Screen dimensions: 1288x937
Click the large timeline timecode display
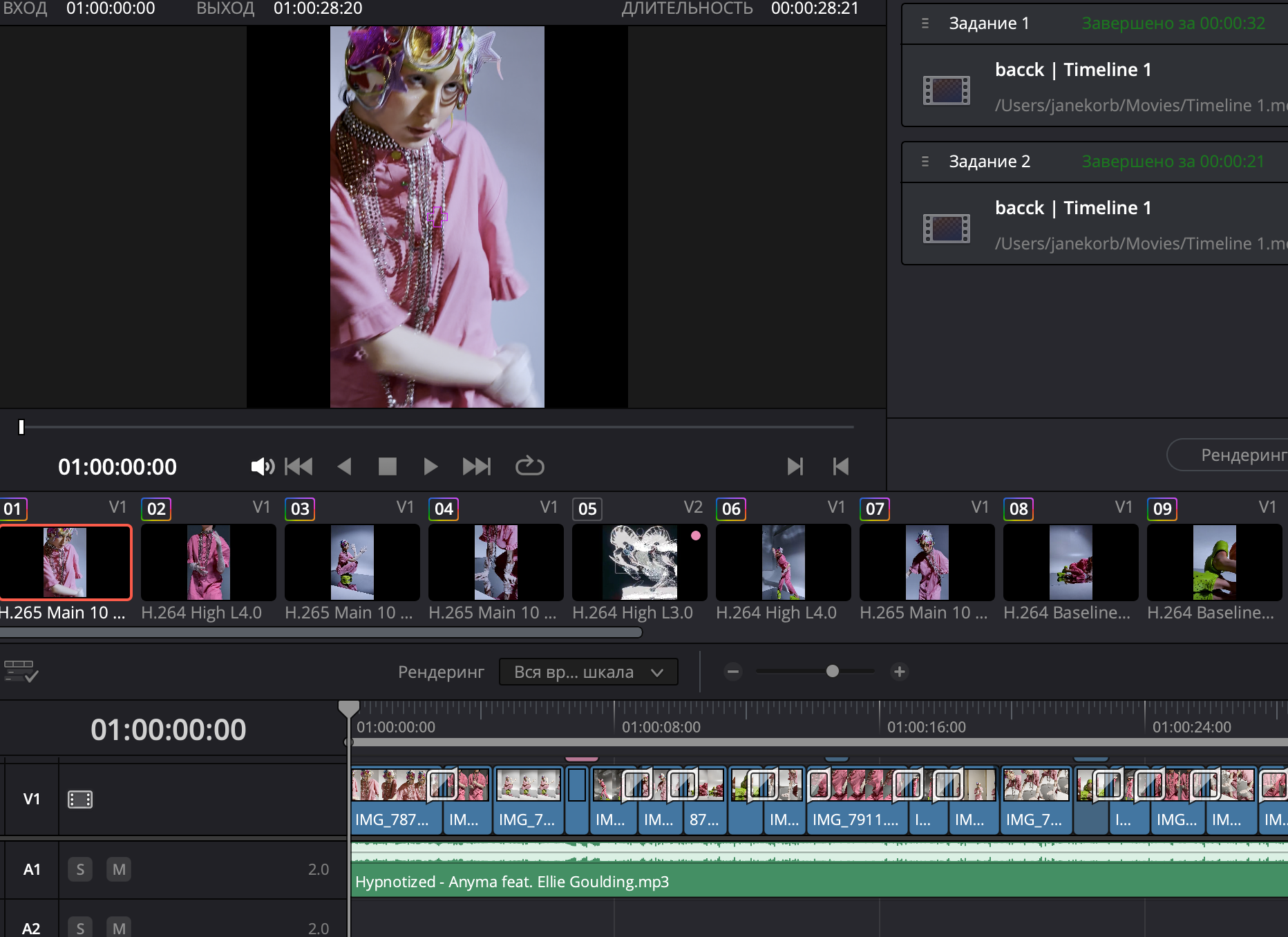click(x=169, y=730)
